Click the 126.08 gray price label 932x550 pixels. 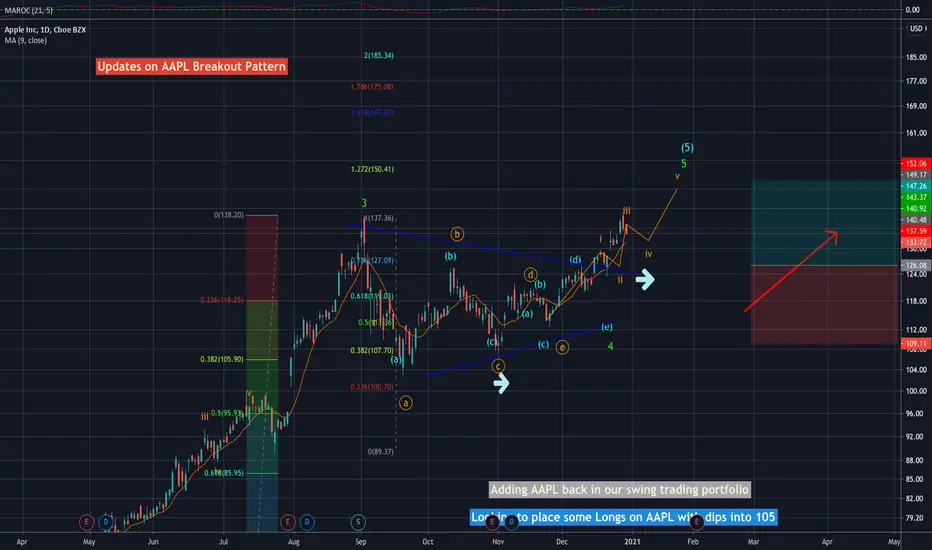[x=916, y=265]
